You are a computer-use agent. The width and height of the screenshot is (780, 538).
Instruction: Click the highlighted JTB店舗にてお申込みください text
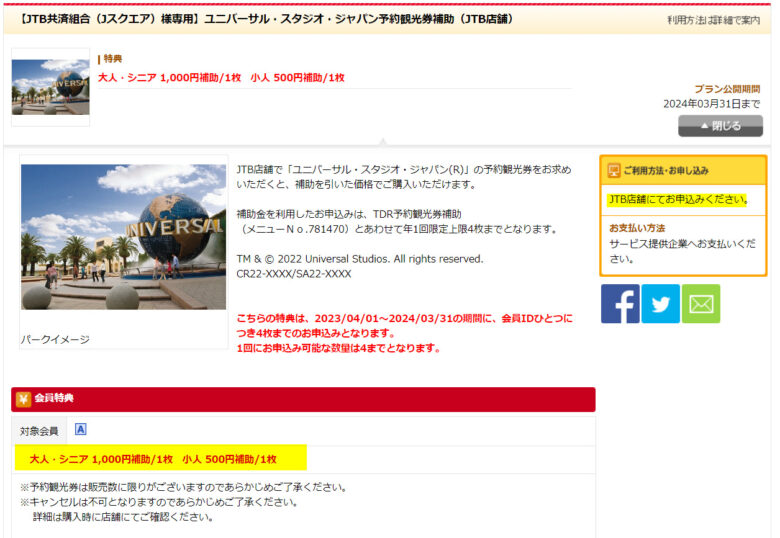[677, 199]
